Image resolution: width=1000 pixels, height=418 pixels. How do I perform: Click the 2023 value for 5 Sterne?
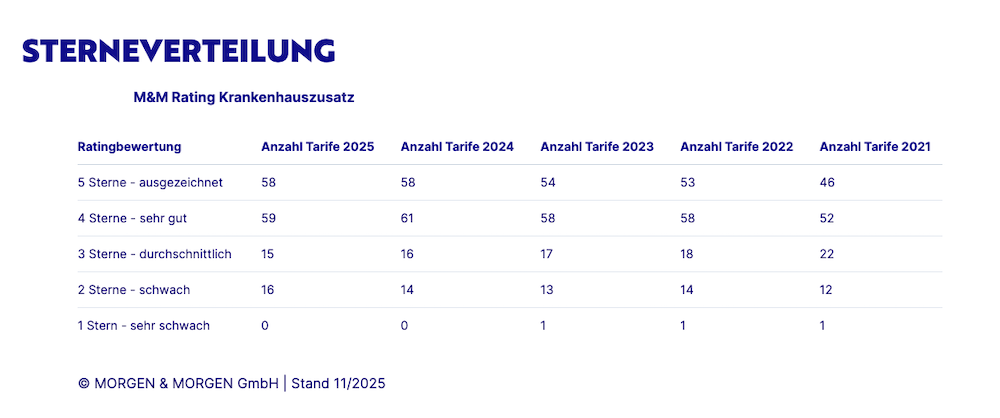[548, 183]
